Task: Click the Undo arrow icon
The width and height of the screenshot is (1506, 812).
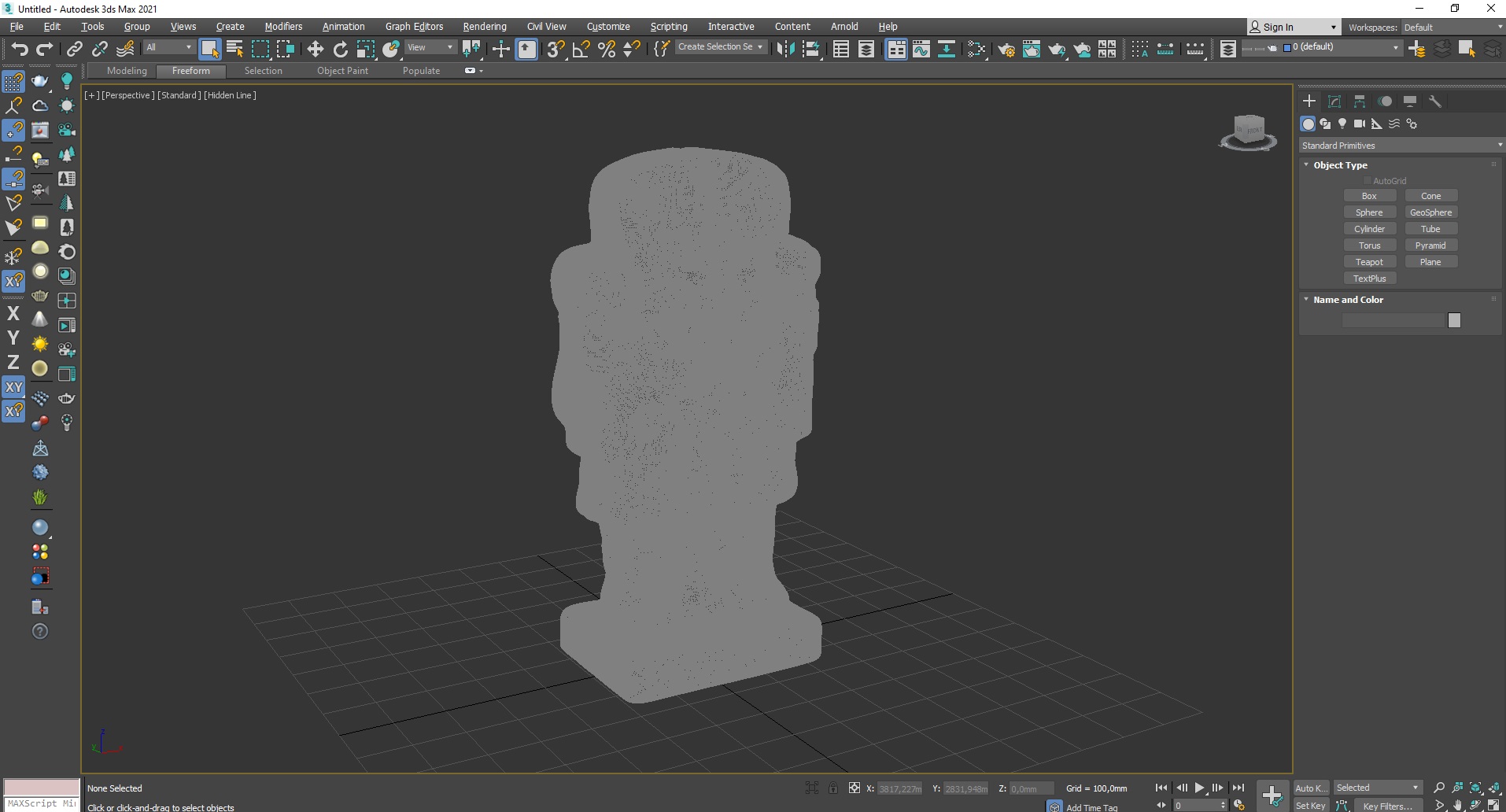Action: [x=20, y=49]
